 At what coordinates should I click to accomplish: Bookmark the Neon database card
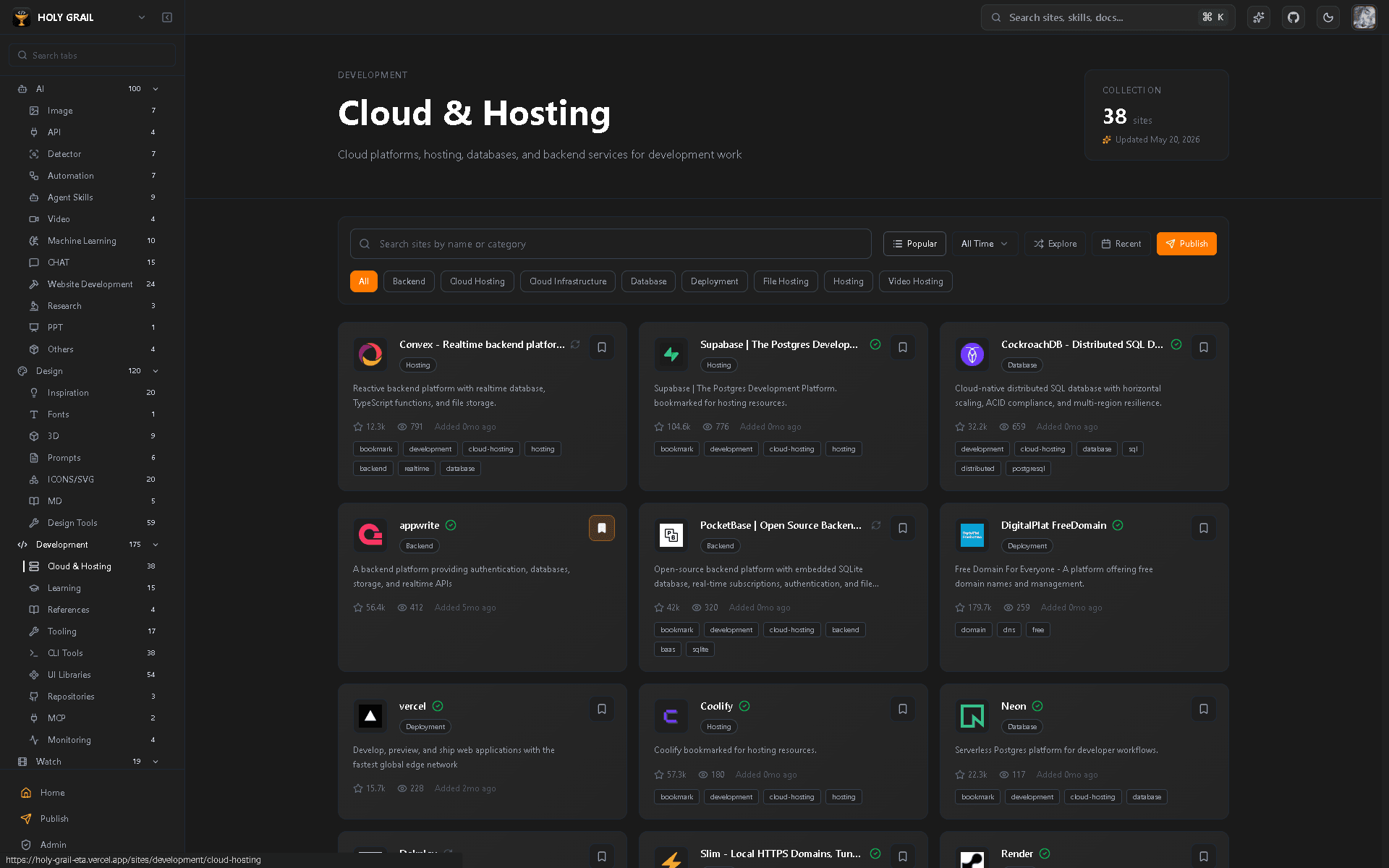[x=1204, y=709]
